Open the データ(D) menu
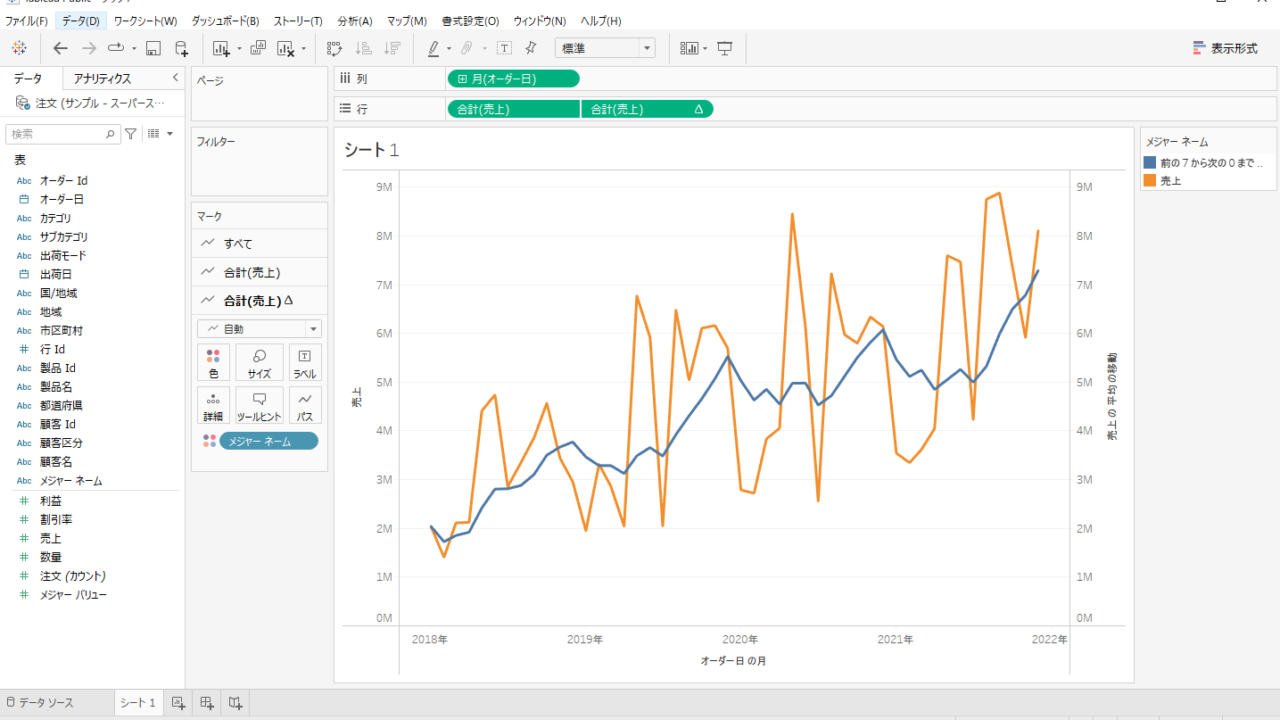1280x720 pixels. point(80,21)
